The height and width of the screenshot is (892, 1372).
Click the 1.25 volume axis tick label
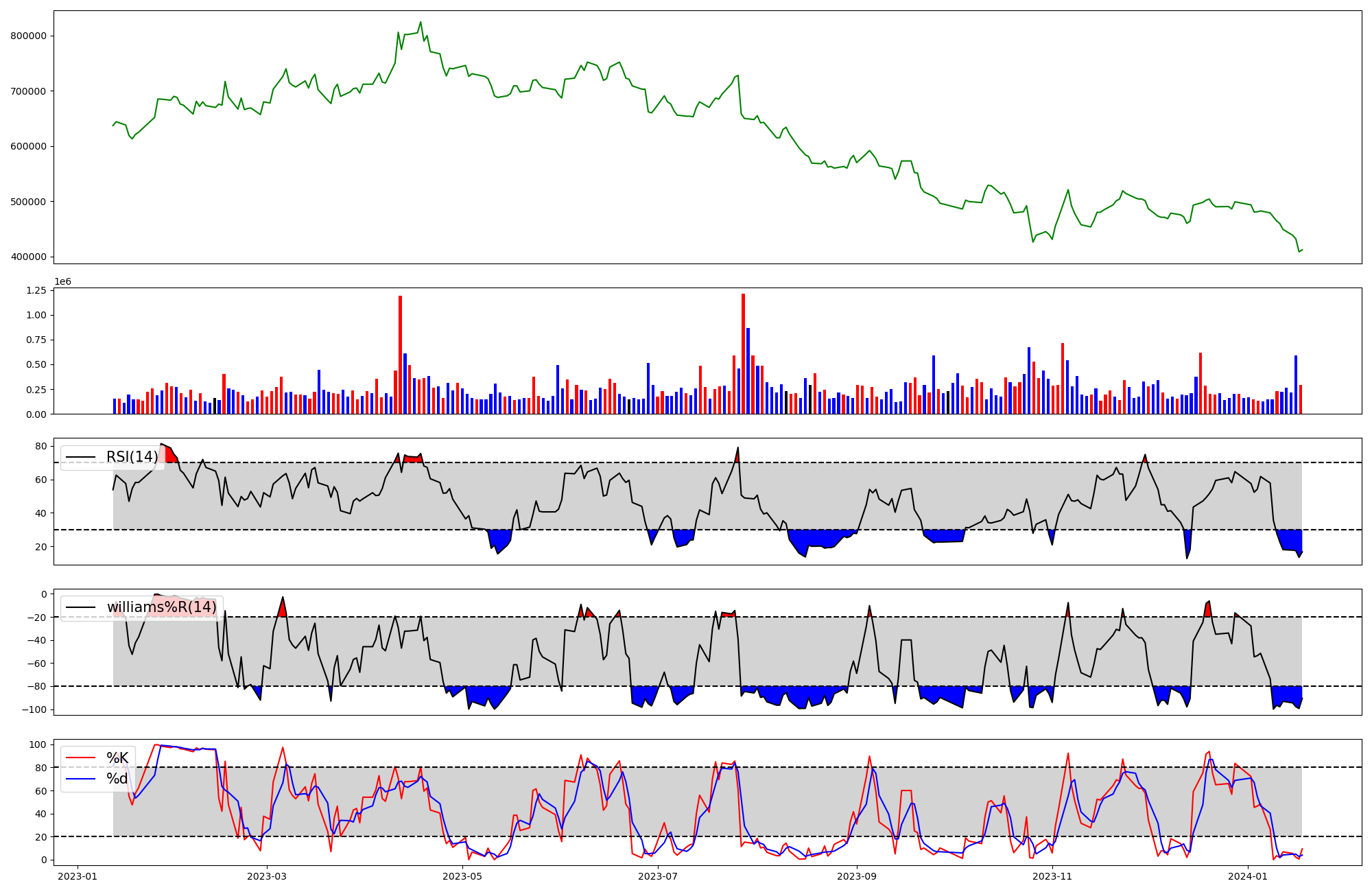point(35,291)
